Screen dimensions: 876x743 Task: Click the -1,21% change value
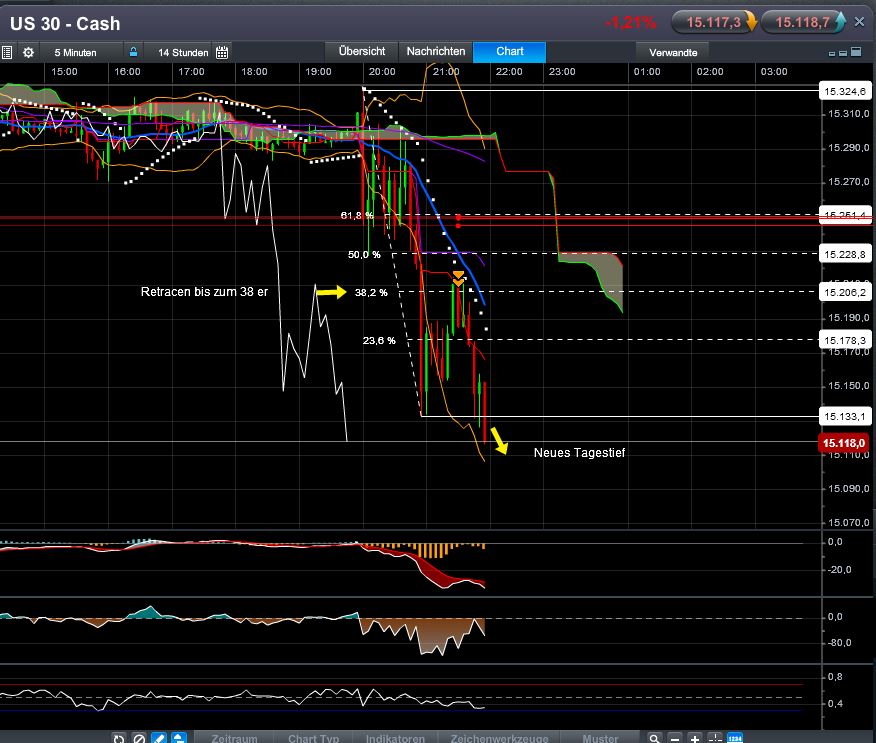tap(630, 22)
